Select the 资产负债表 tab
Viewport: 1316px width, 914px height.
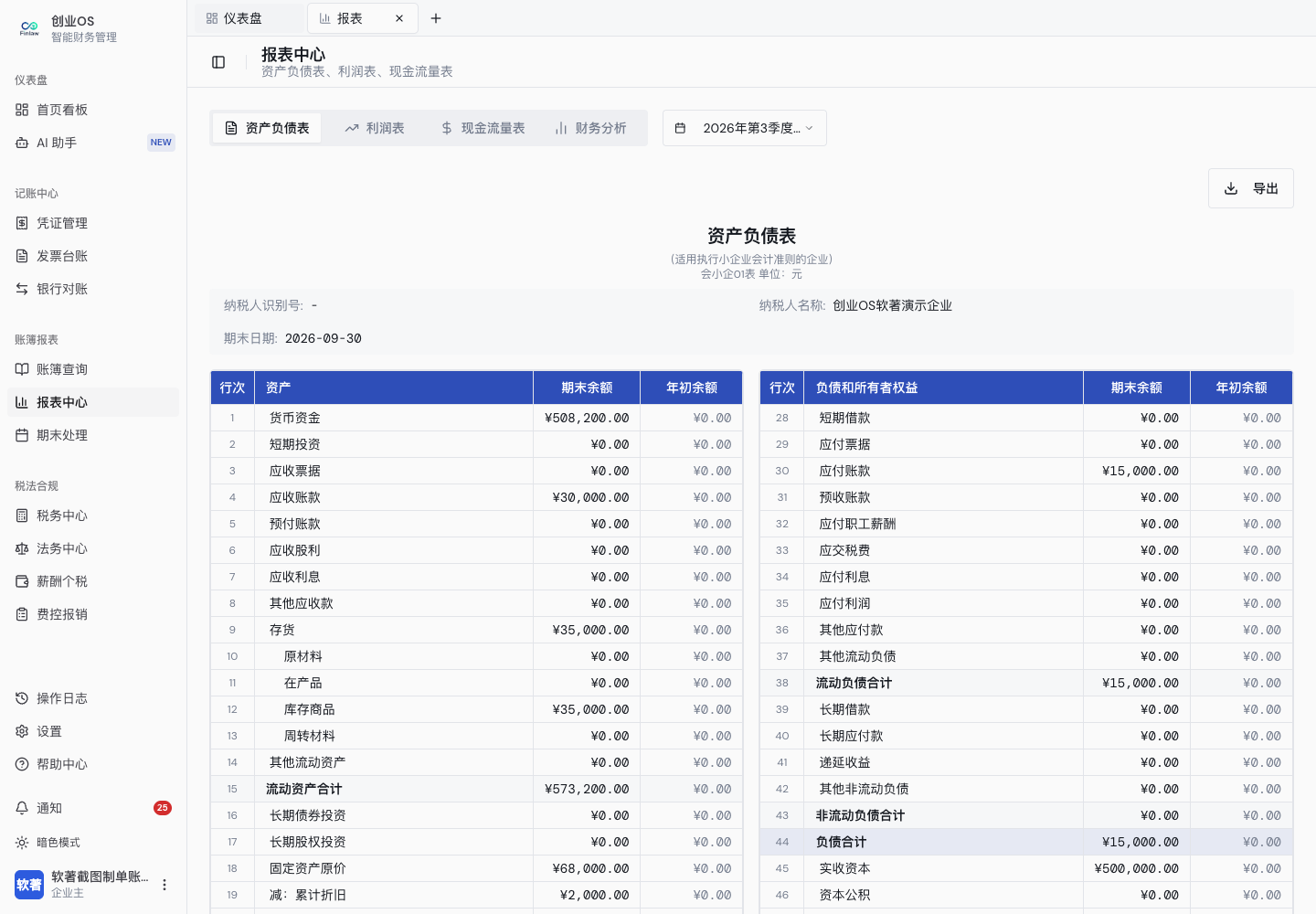pyautogui.click(x=267, y=128)
